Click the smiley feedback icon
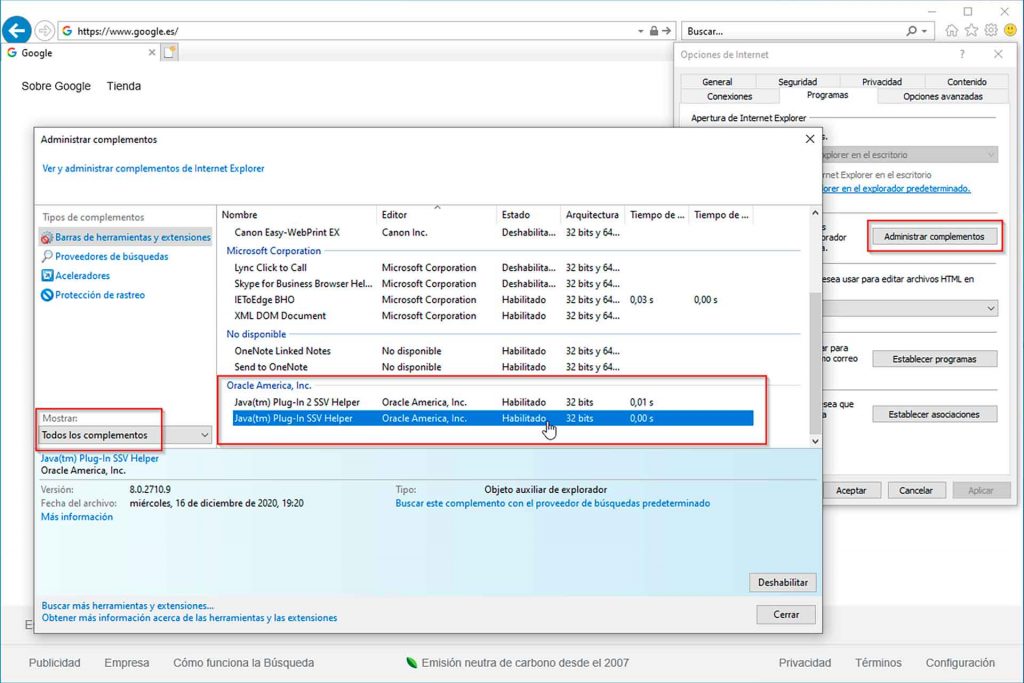Screen dimensions: 1024x683 coord(1010,31)
